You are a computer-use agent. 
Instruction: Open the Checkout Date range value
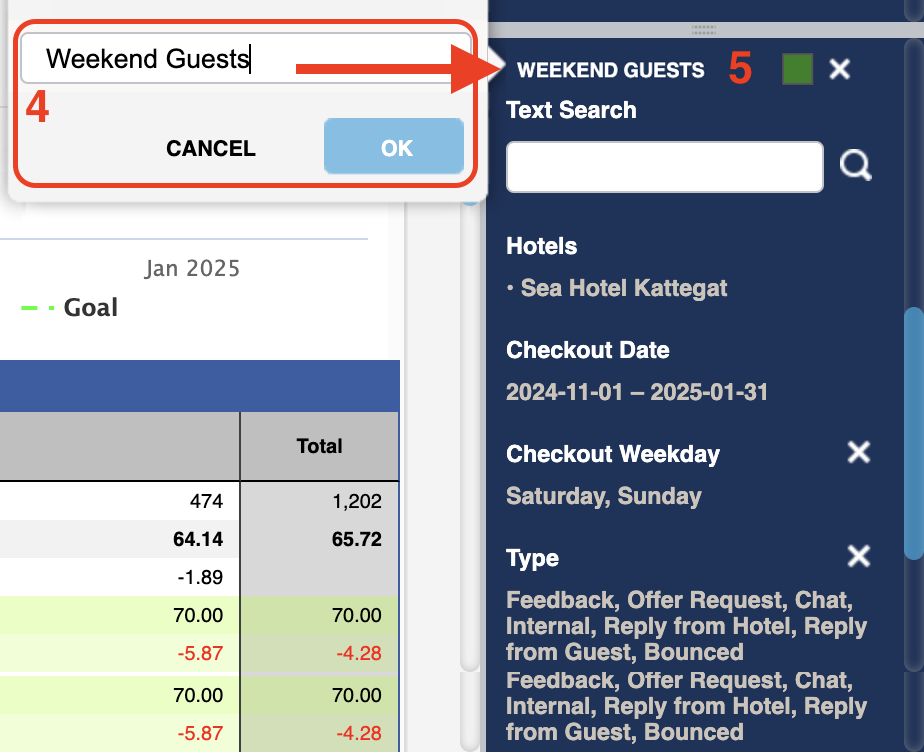(x=636, y=392)
